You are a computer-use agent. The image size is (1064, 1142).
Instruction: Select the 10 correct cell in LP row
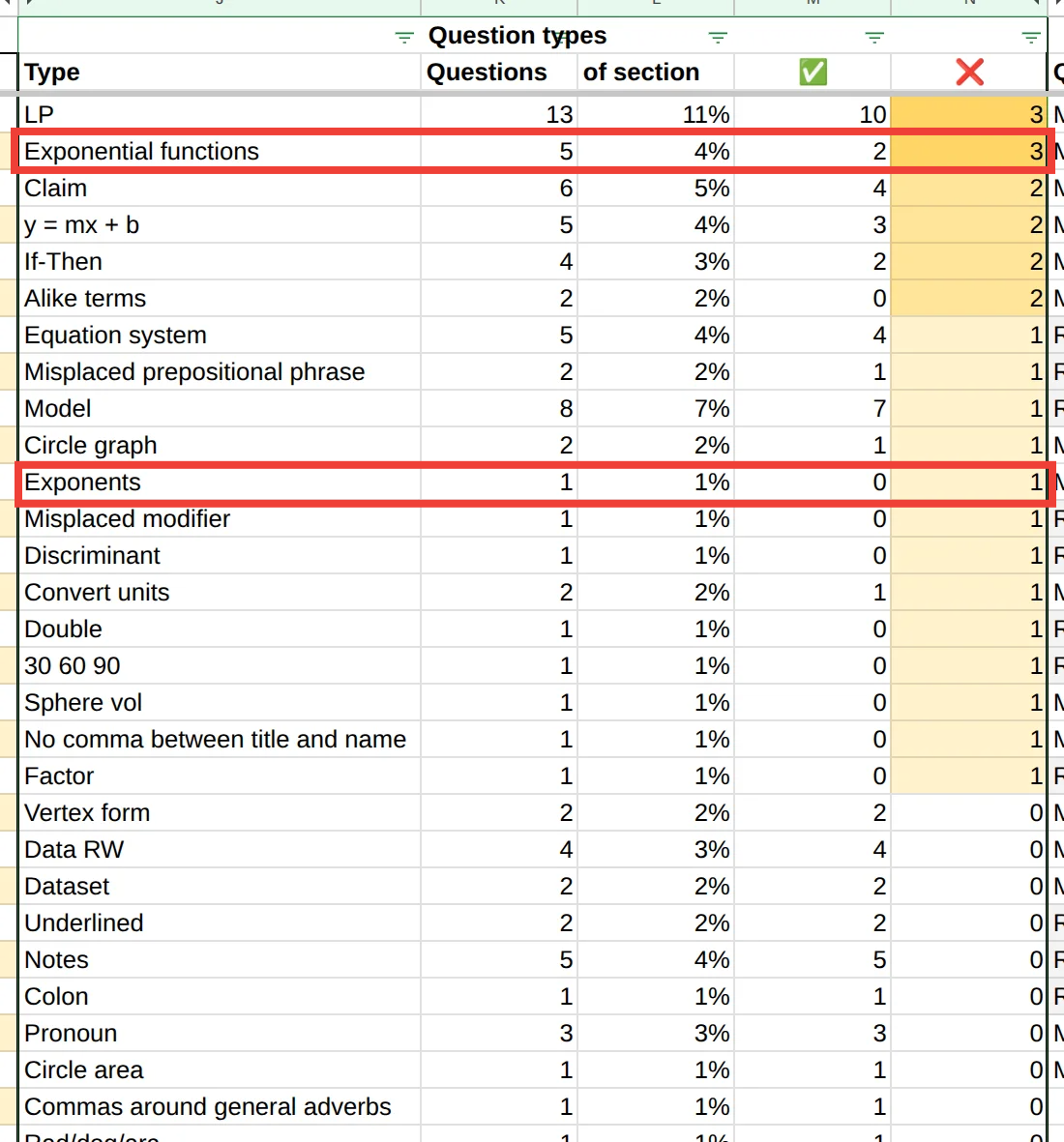click(813, 114)
